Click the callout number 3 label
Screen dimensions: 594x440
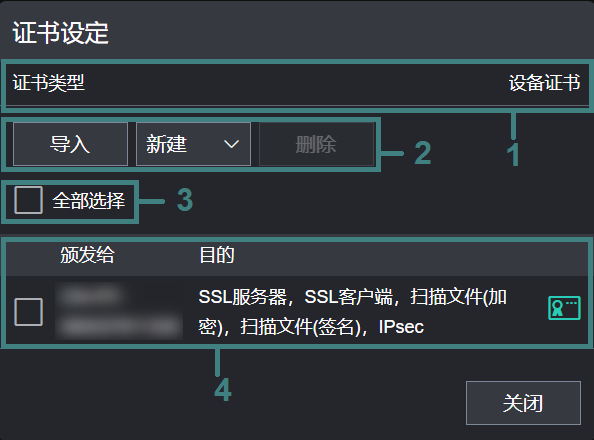185,200
